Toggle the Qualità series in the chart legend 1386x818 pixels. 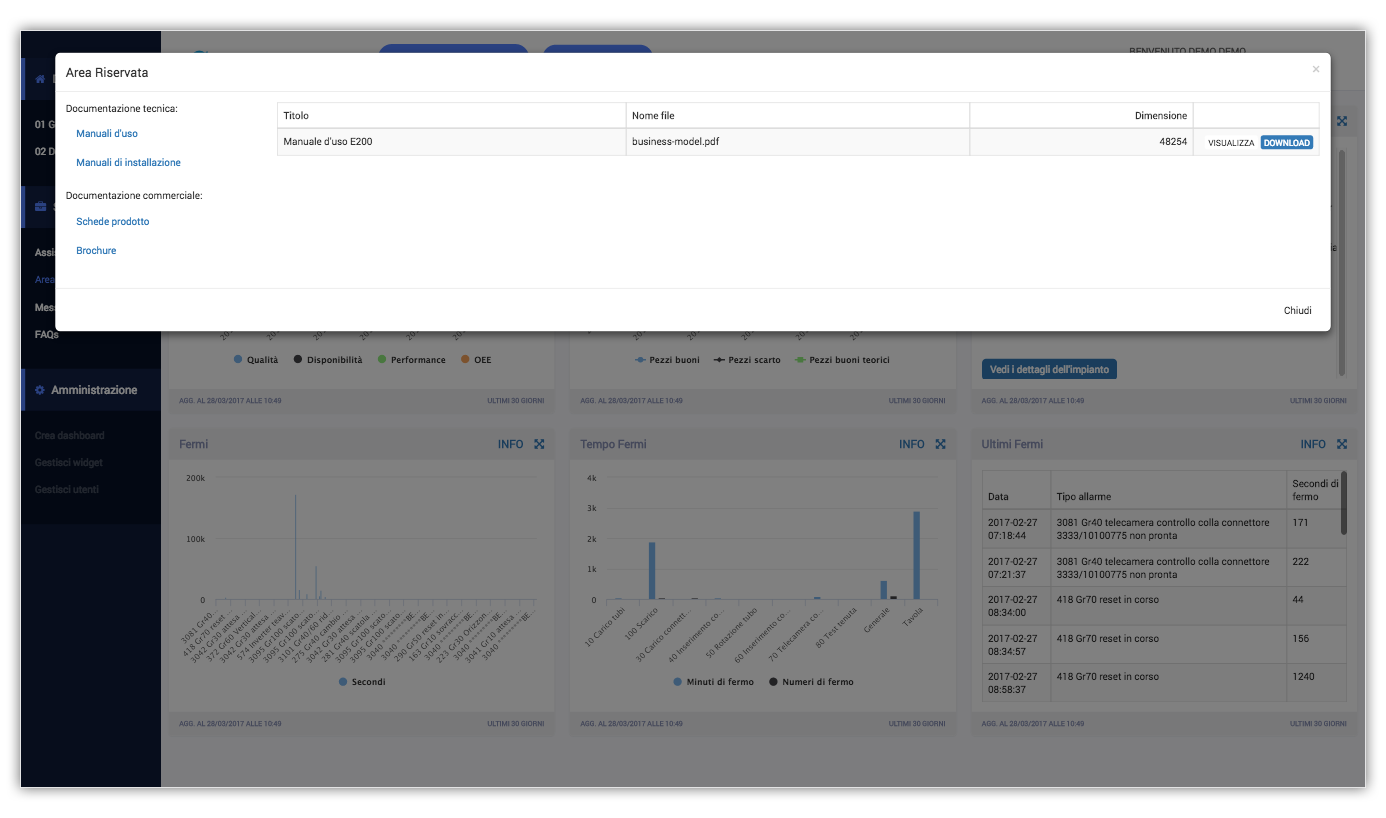coord(256,360)
